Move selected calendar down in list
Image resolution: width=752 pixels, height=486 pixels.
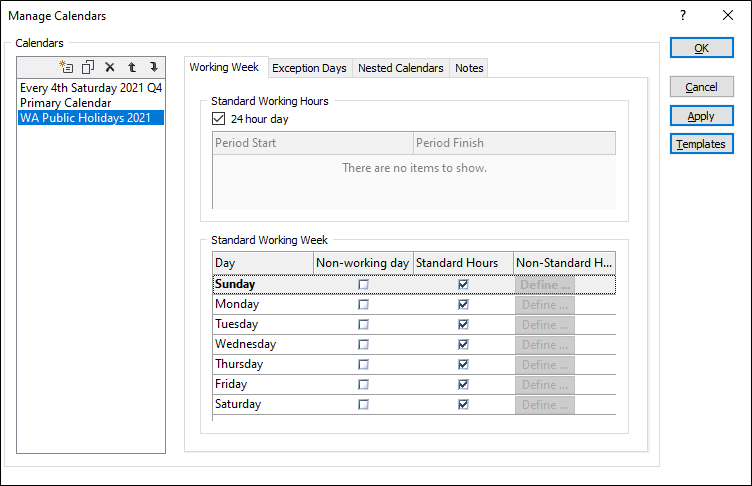coord(153,67)
